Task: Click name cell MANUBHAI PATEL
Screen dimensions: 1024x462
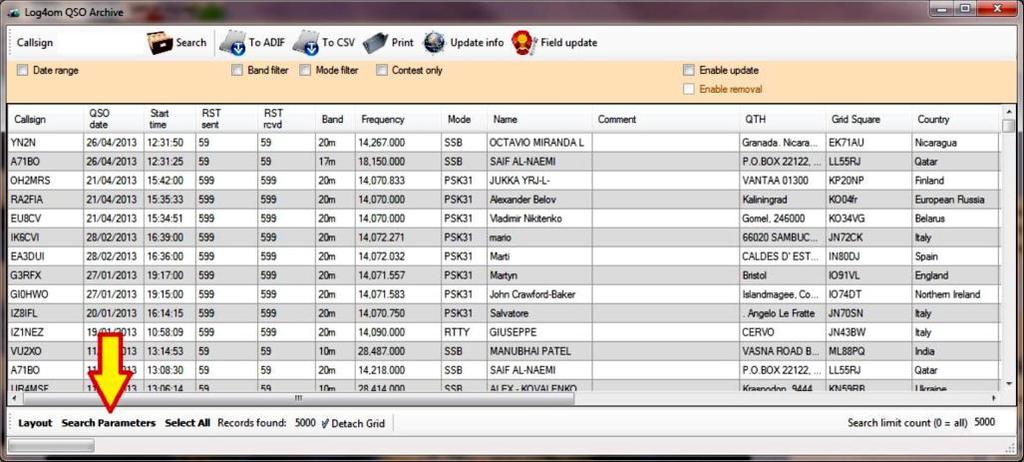Action: 539,351
